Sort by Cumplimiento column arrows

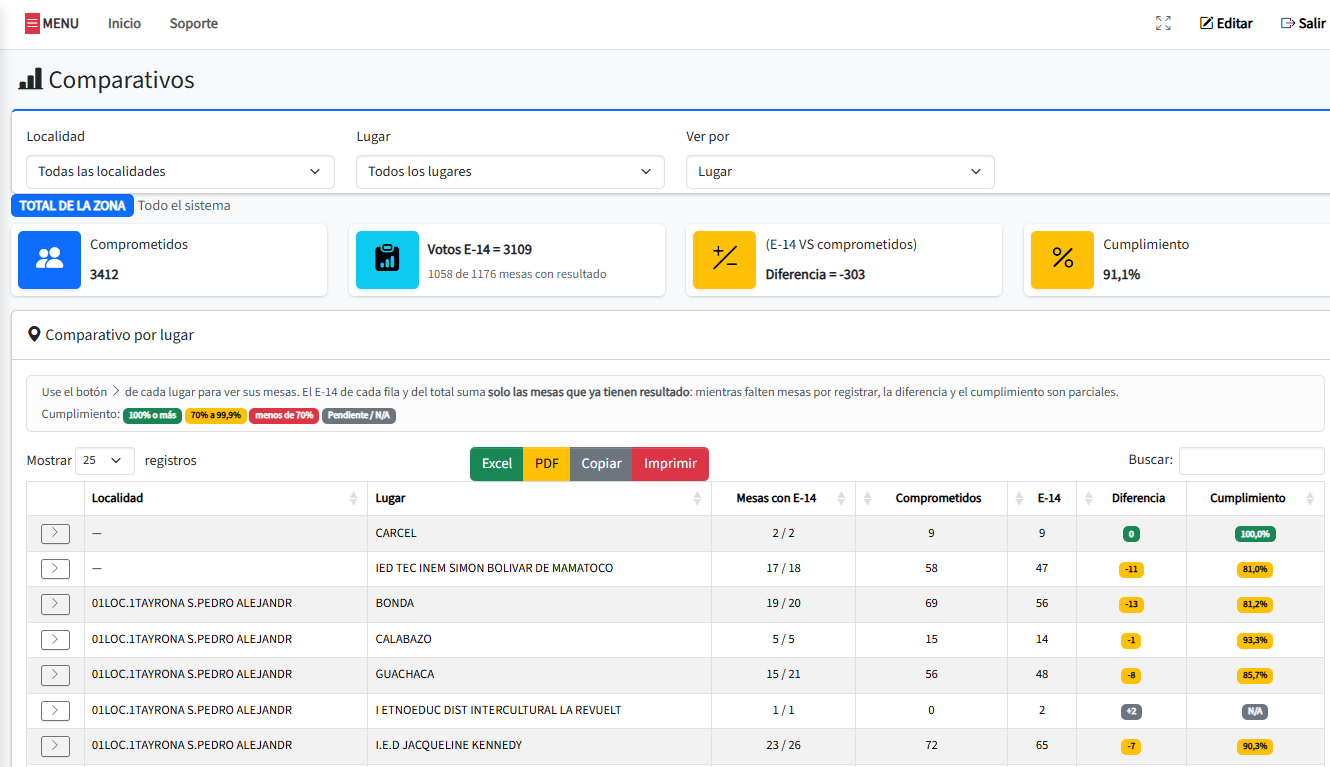[x=1309, y=498]
